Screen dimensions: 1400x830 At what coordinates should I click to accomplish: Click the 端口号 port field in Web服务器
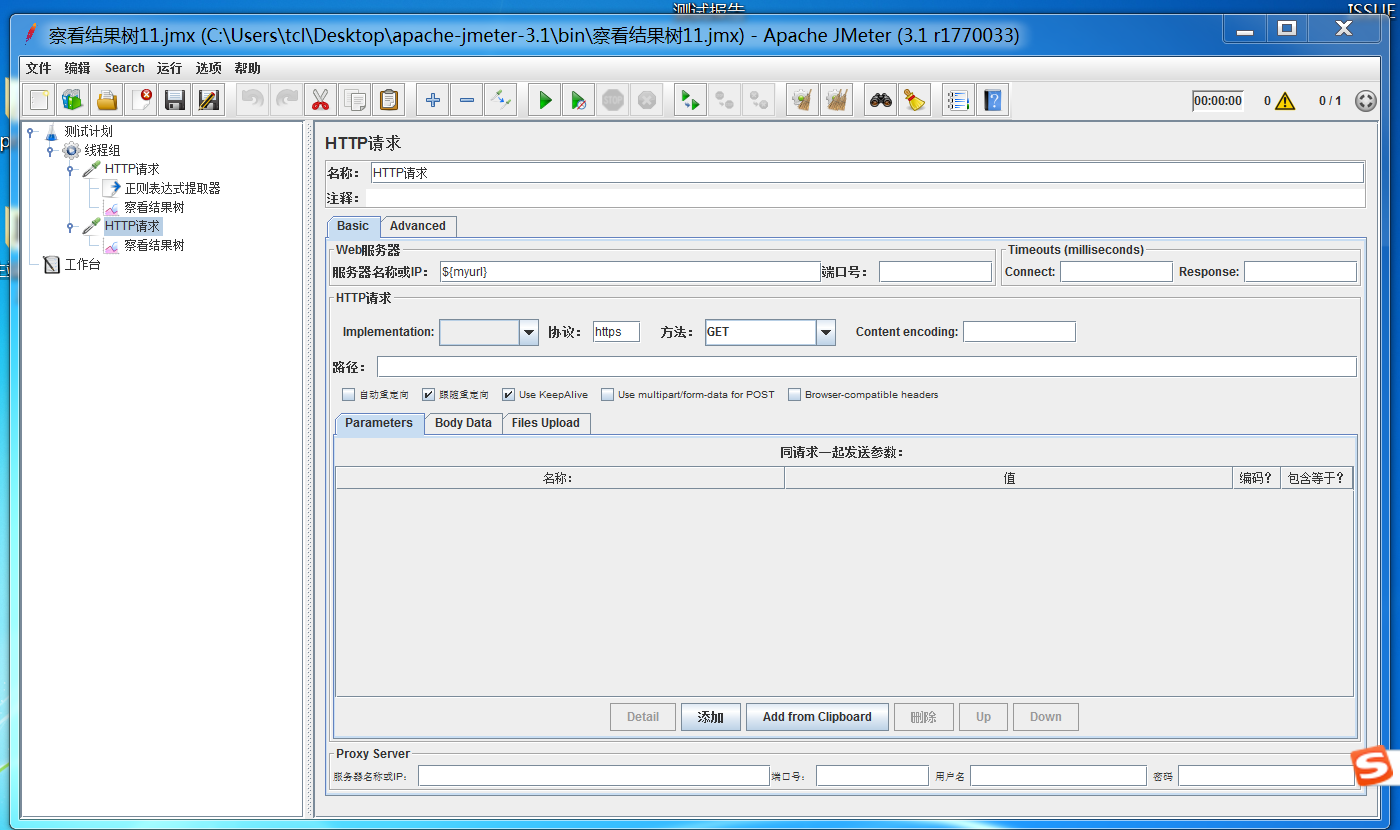(x=936, y=272)
